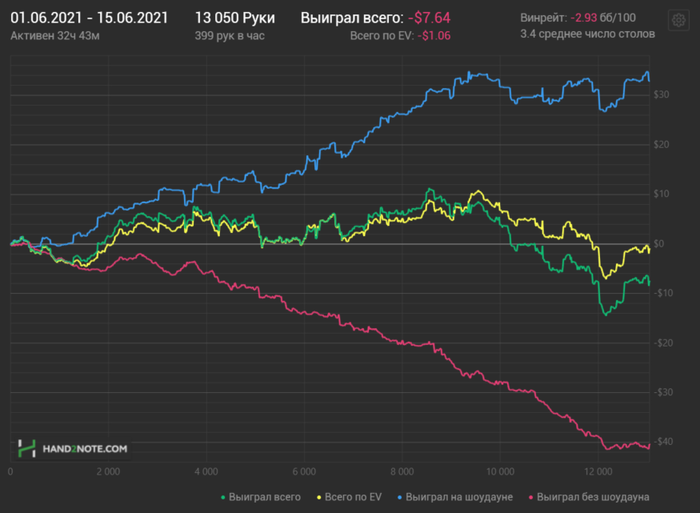Click the 12 000 x-axis label
The image size is (700, 513).
(598, 472)
